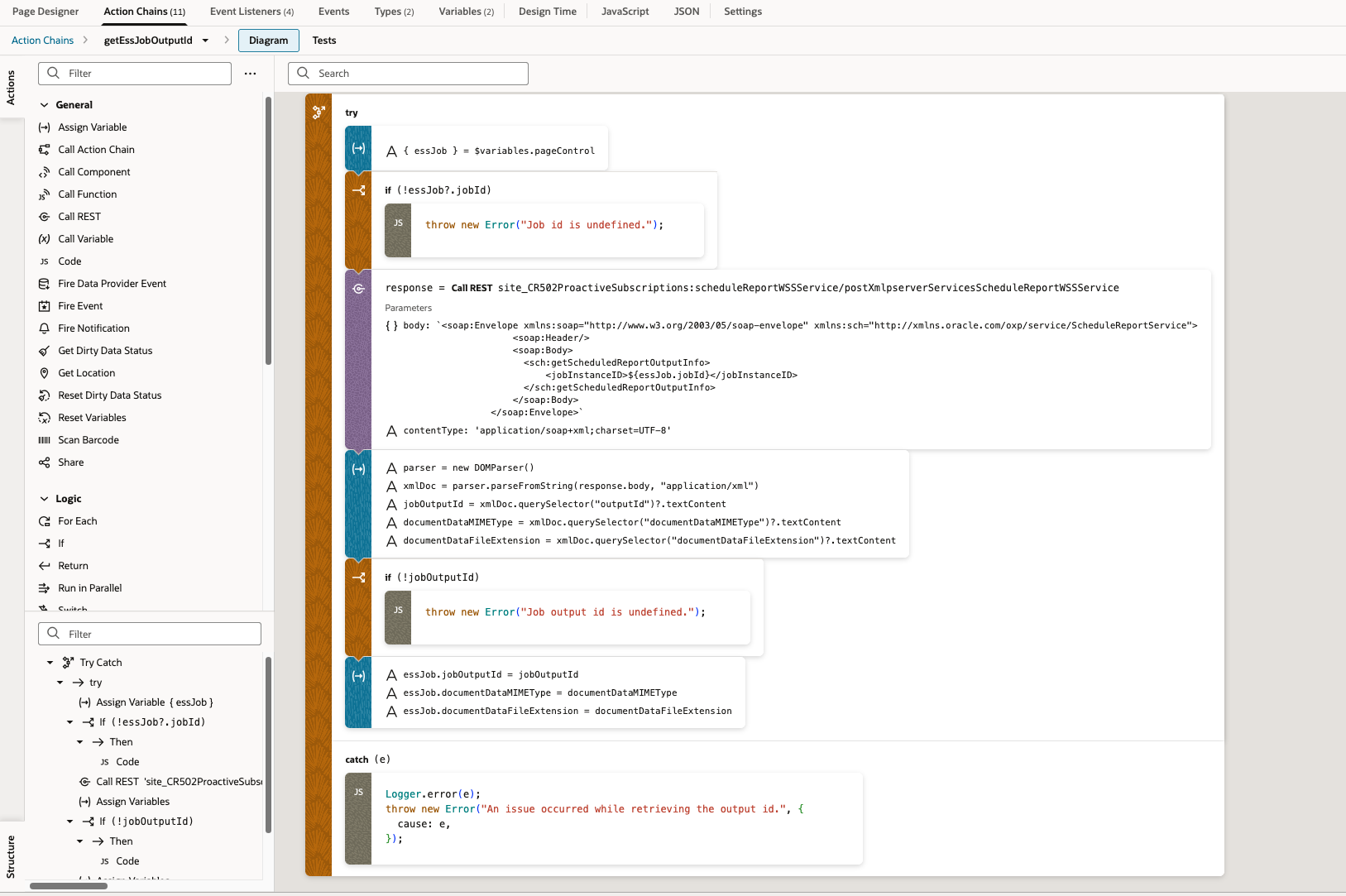
Task: Click the Call REST action icon
Action: click(x=45, y=217)
